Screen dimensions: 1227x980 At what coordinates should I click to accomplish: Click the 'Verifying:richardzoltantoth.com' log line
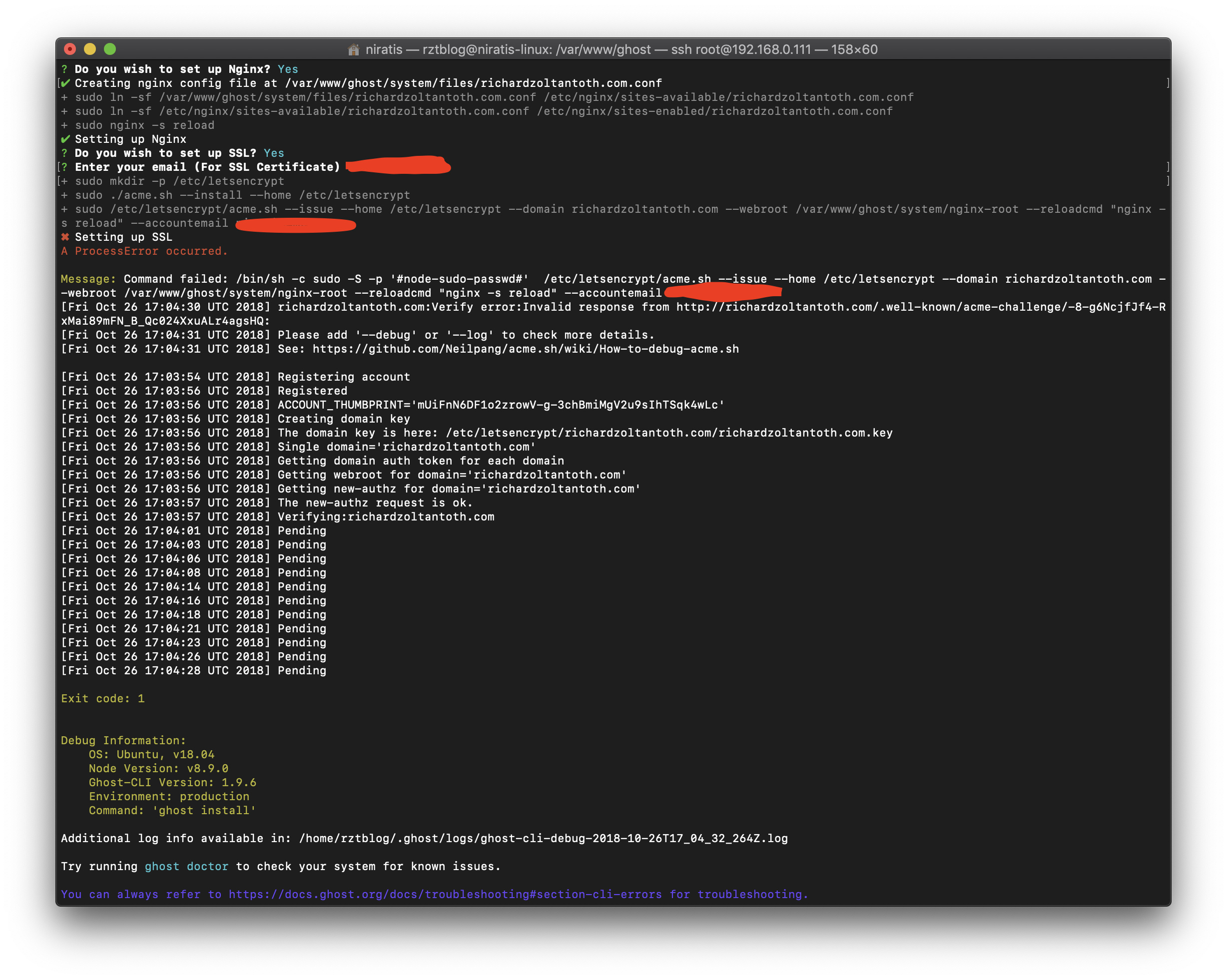point(278,517)
